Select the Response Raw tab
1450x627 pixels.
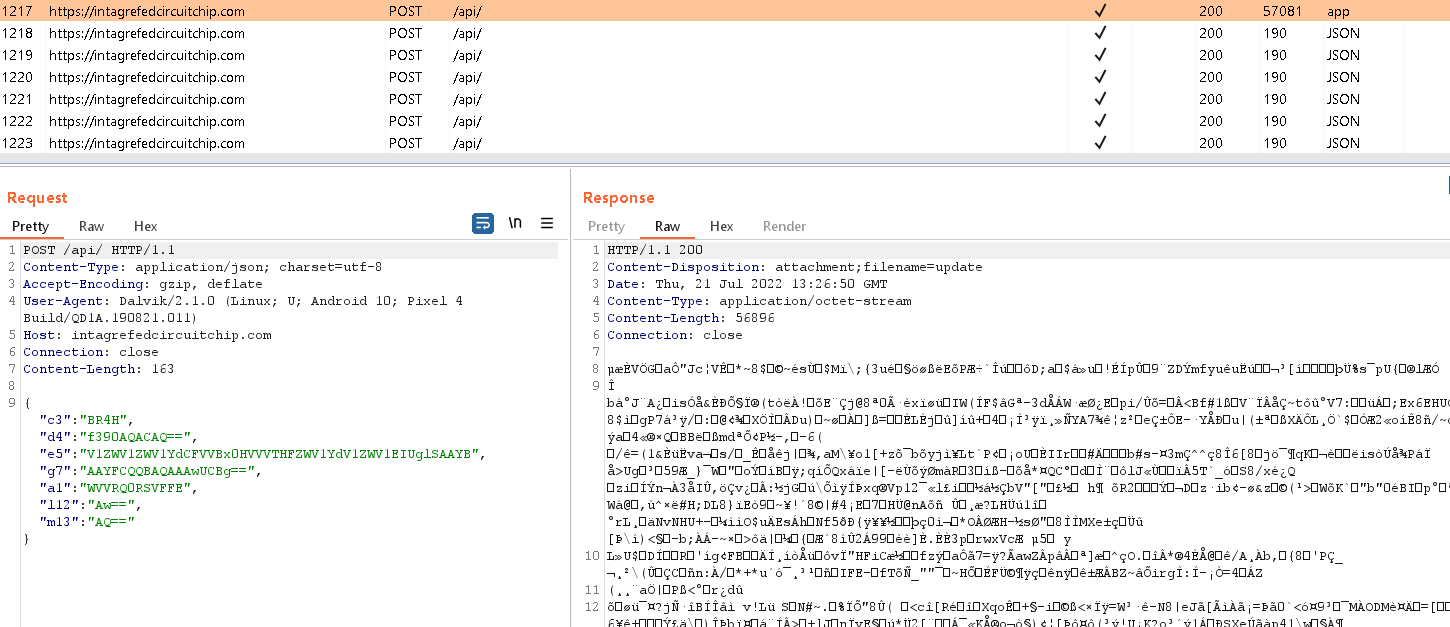[x=667, y=227]
